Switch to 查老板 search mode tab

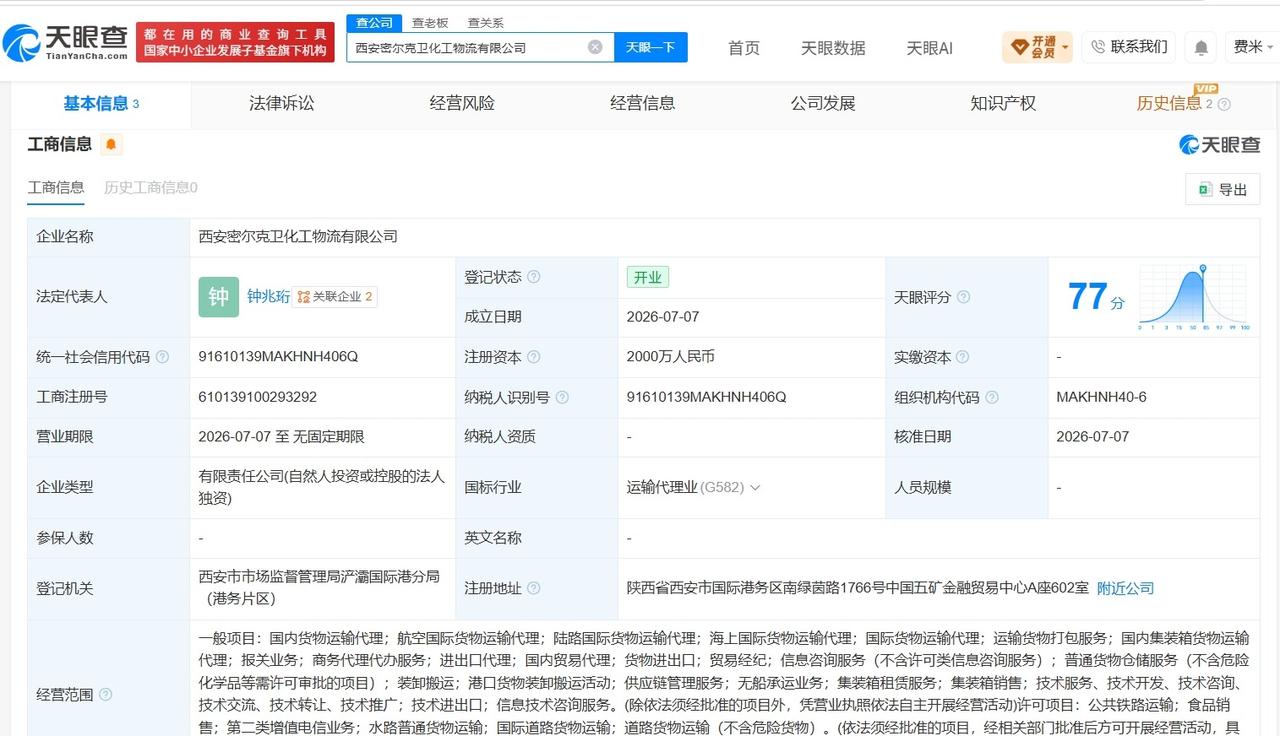pos(430,23)
